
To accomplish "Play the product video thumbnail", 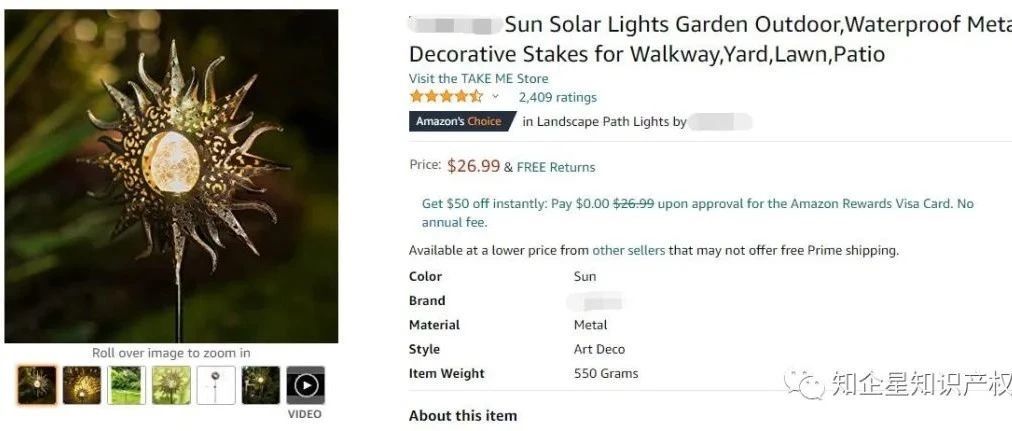I will (x=305, y=385).
